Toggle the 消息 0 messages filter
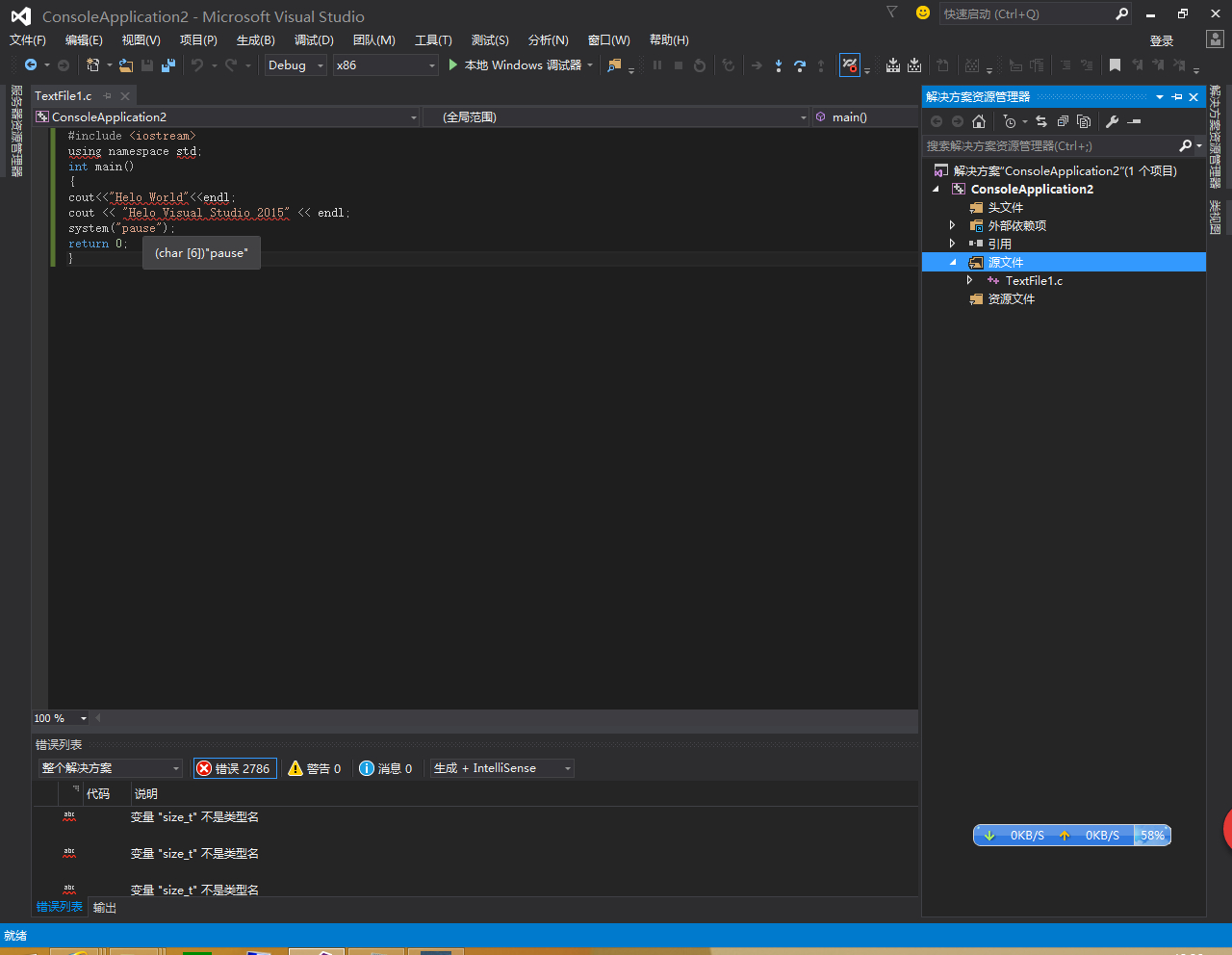The image size is (1232, 955). point(386,768)
